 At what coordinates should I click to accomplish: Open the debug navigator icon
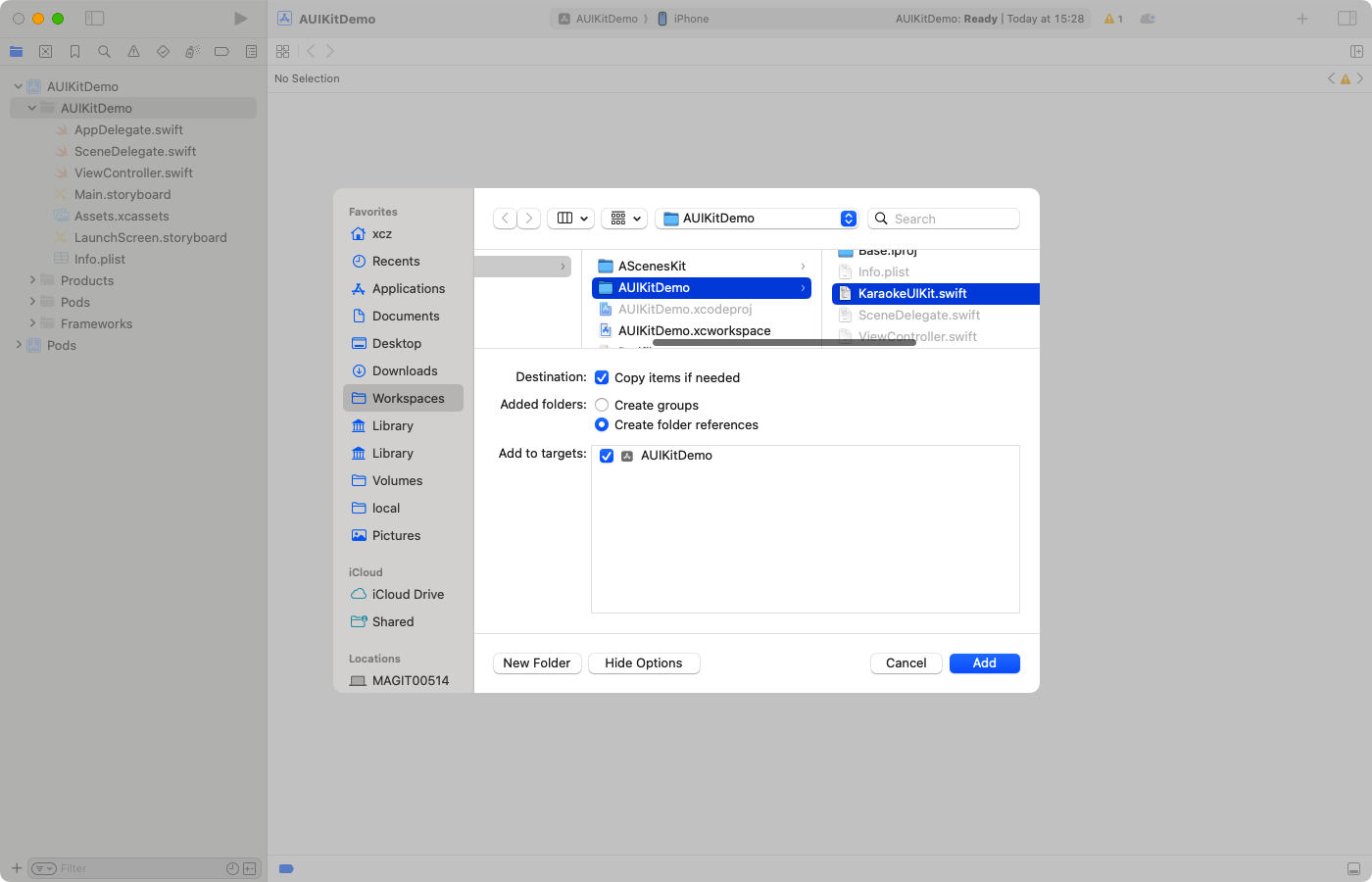coord(192,51)
